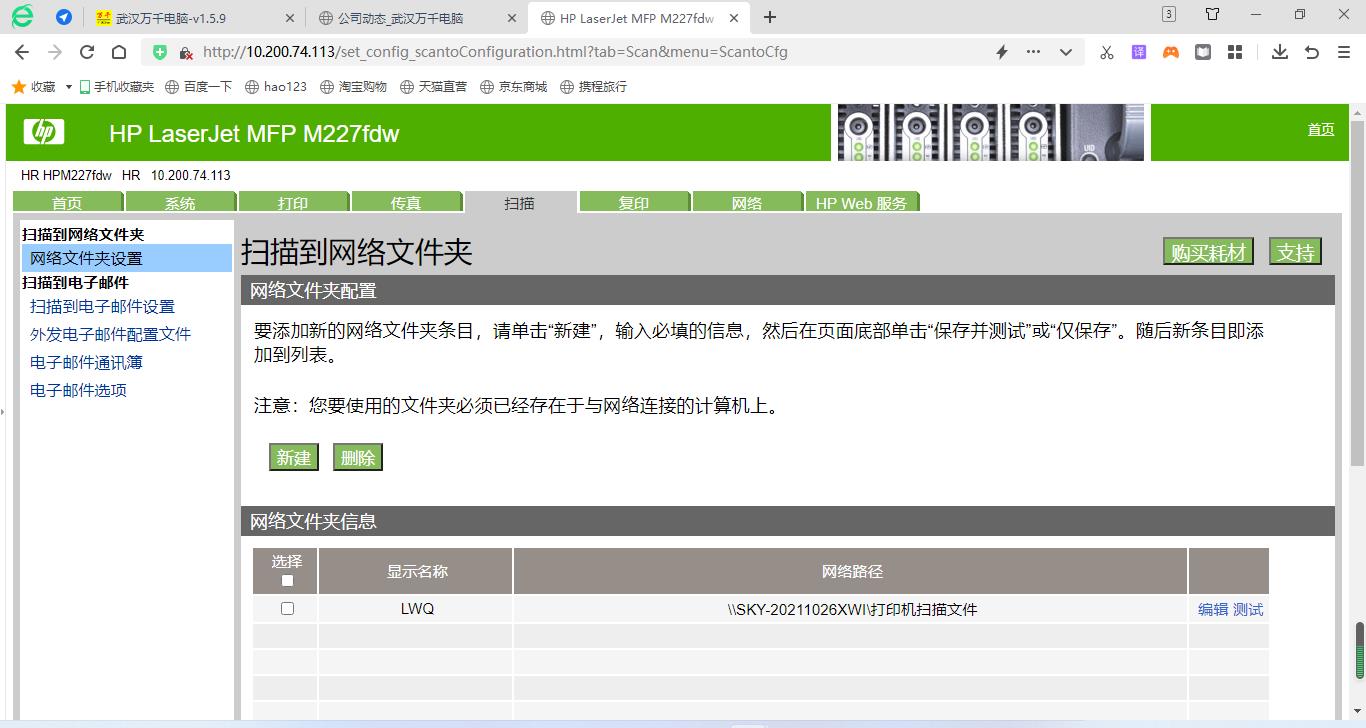Image resolution: width=1366 pixels, height=728 pixels.
Task: Go back to the previous page
Action: click(22, 52)
